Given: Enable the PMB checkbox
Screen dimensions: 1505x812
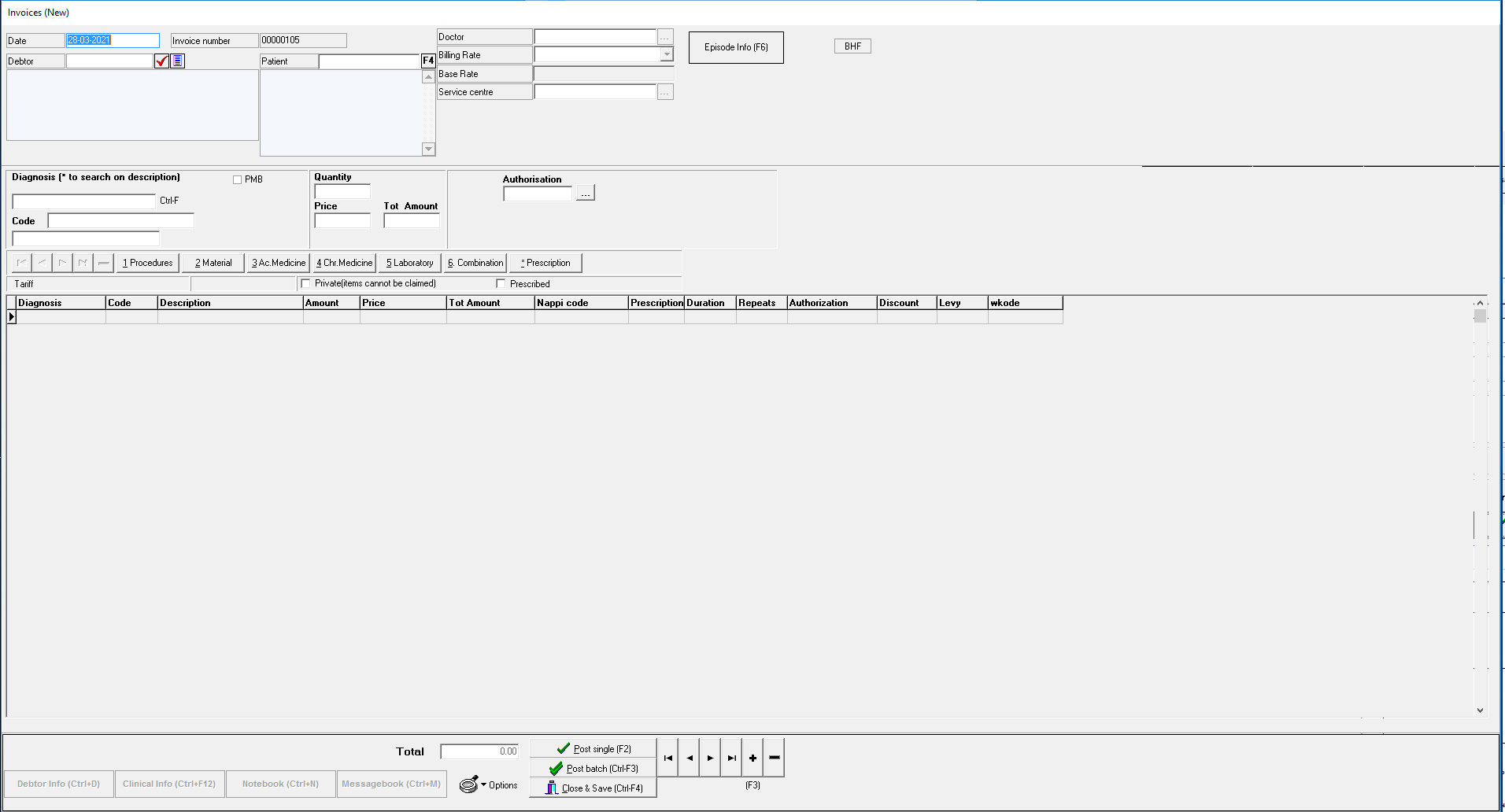Looking at the screenshot, I should click(x=237, y=179).
